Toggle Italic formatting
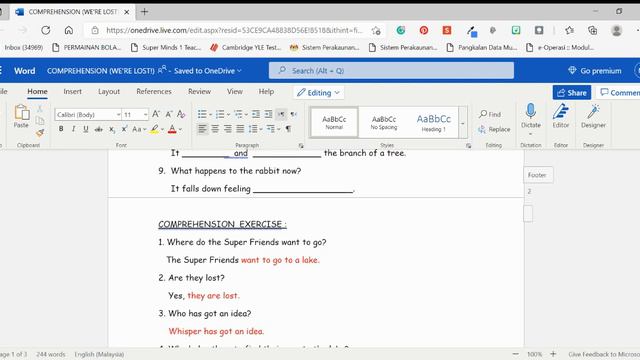The width and height of the screenshot is (640, 360). pos(73,129)
